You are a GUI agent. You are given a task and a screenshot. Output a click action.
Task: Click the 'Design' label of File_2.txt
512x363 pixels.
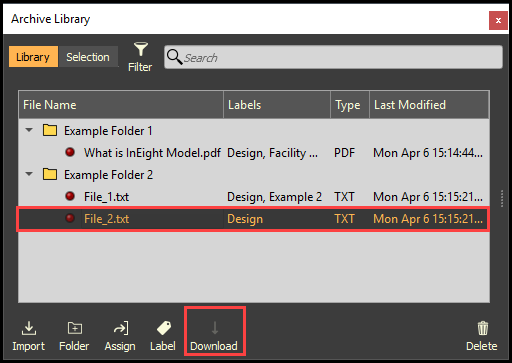(x=245, y=219)
